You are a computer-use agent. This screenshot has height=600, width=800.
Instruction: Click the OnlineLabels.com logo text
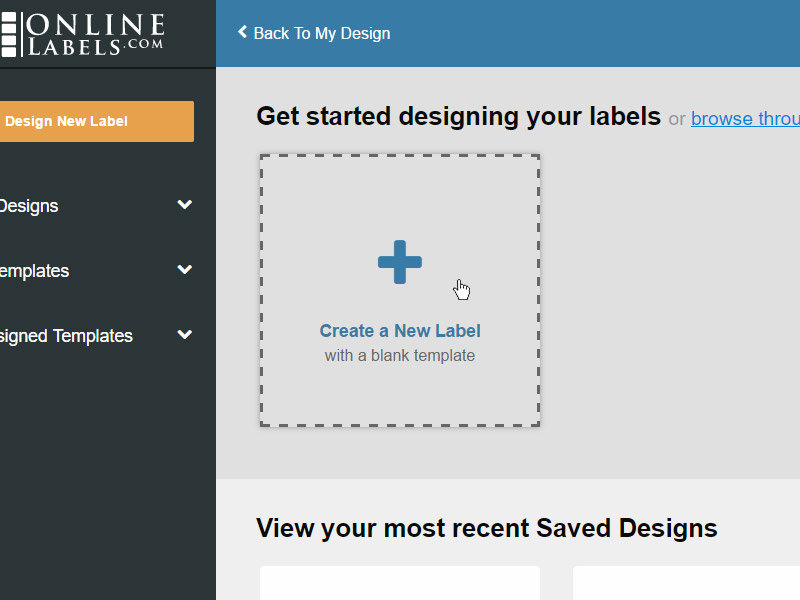(x=95, y=34)
